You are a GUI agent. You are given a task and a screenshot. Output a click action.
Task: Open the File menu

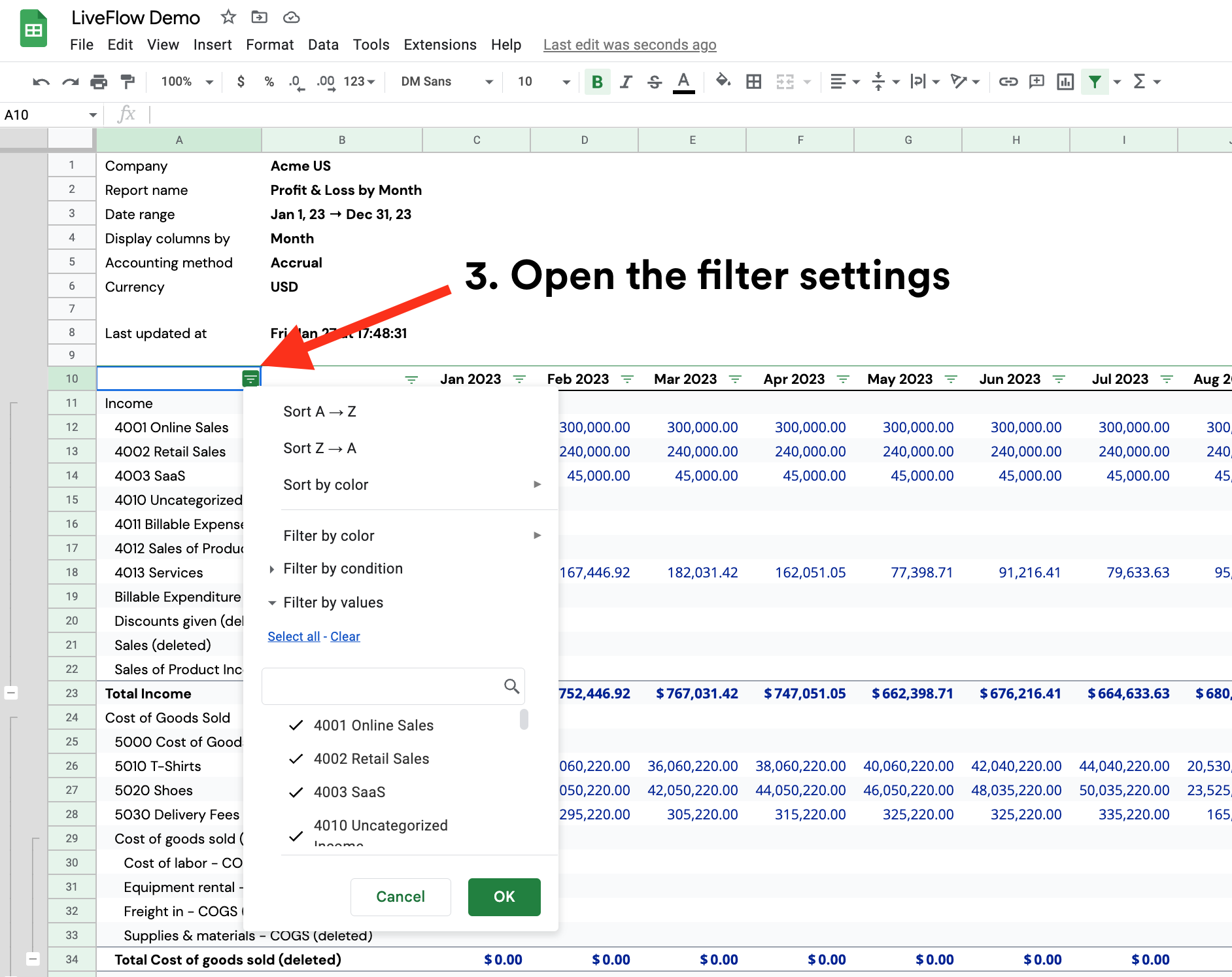(82, 44)
